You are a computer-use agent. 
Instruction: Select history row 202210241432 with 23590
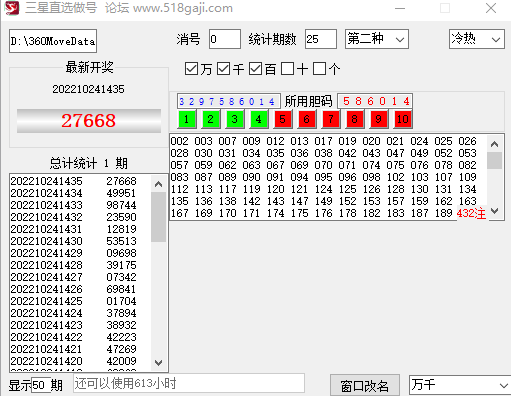[74, 217]
